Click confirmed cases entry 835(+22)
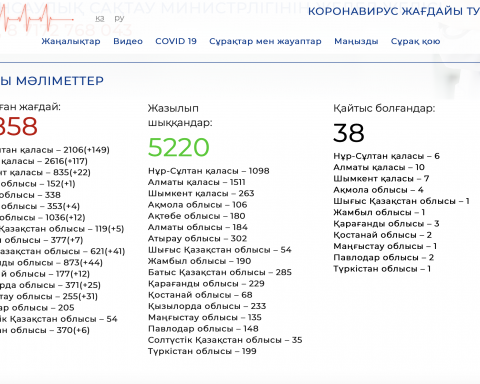The height and width of the screenshot is (384, 480). point(72,172)
